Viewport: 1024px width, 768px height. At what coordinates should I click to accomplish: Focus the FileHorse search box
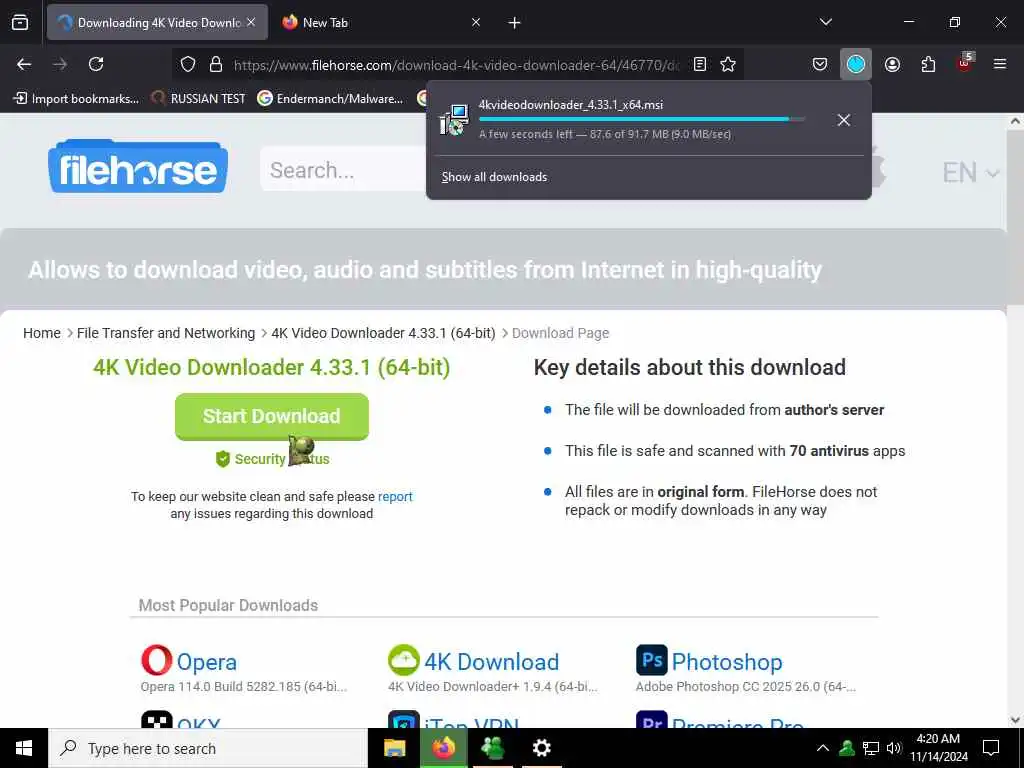343,170
